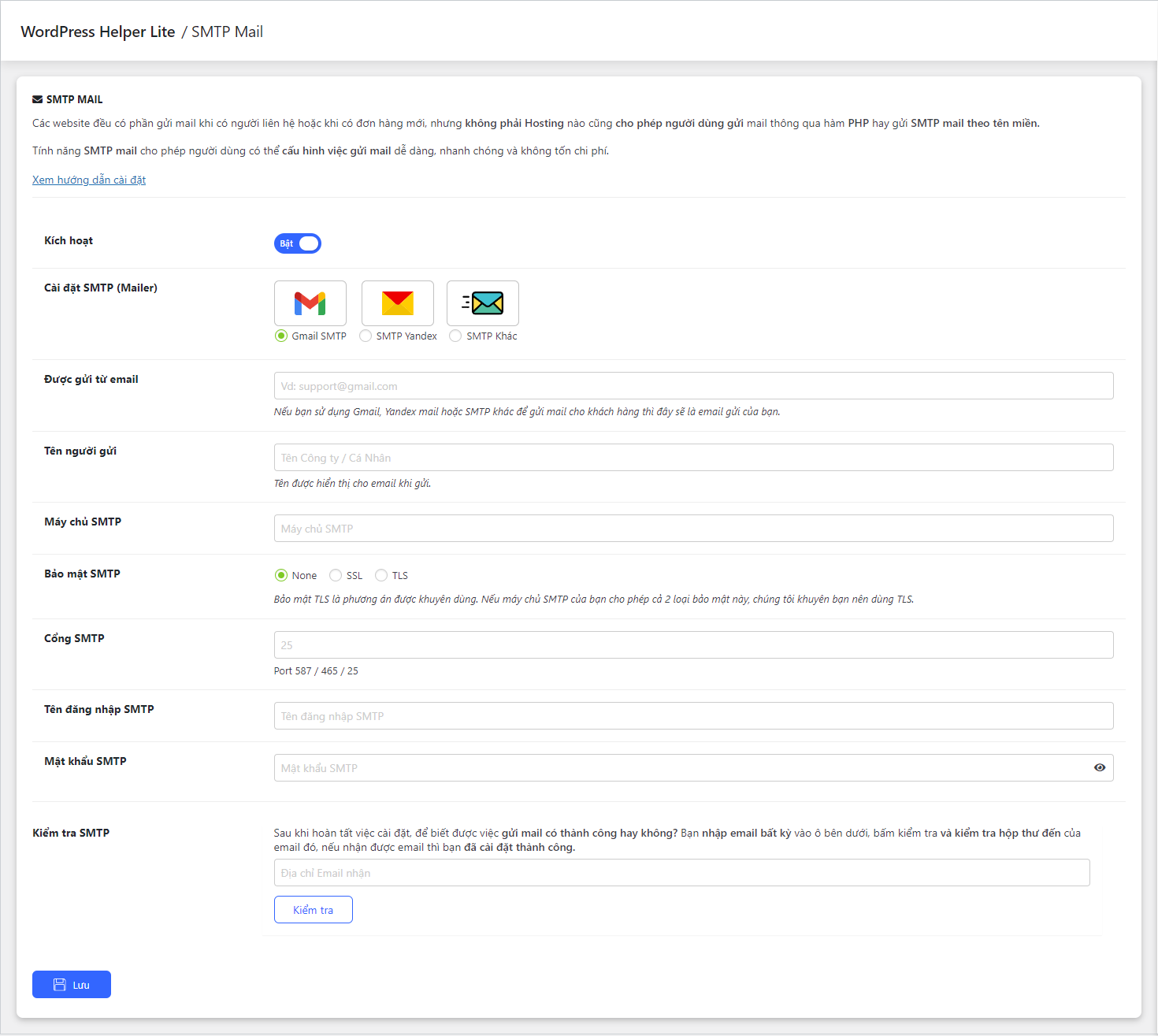This screenshot has width=1158, height=1036.
Task: Focus the Được gửi từ email field
Action: (x=693, y=386)
